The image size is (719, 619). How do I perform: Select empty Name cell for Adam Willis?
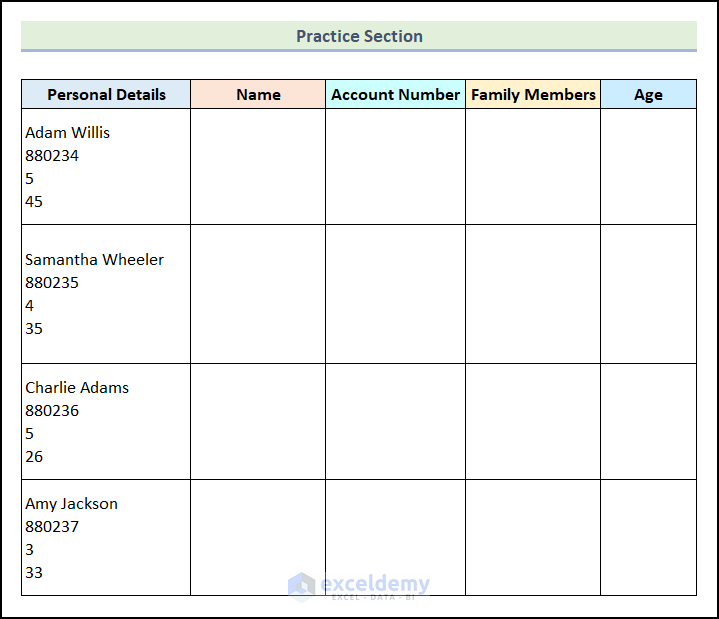pos(258,167)
